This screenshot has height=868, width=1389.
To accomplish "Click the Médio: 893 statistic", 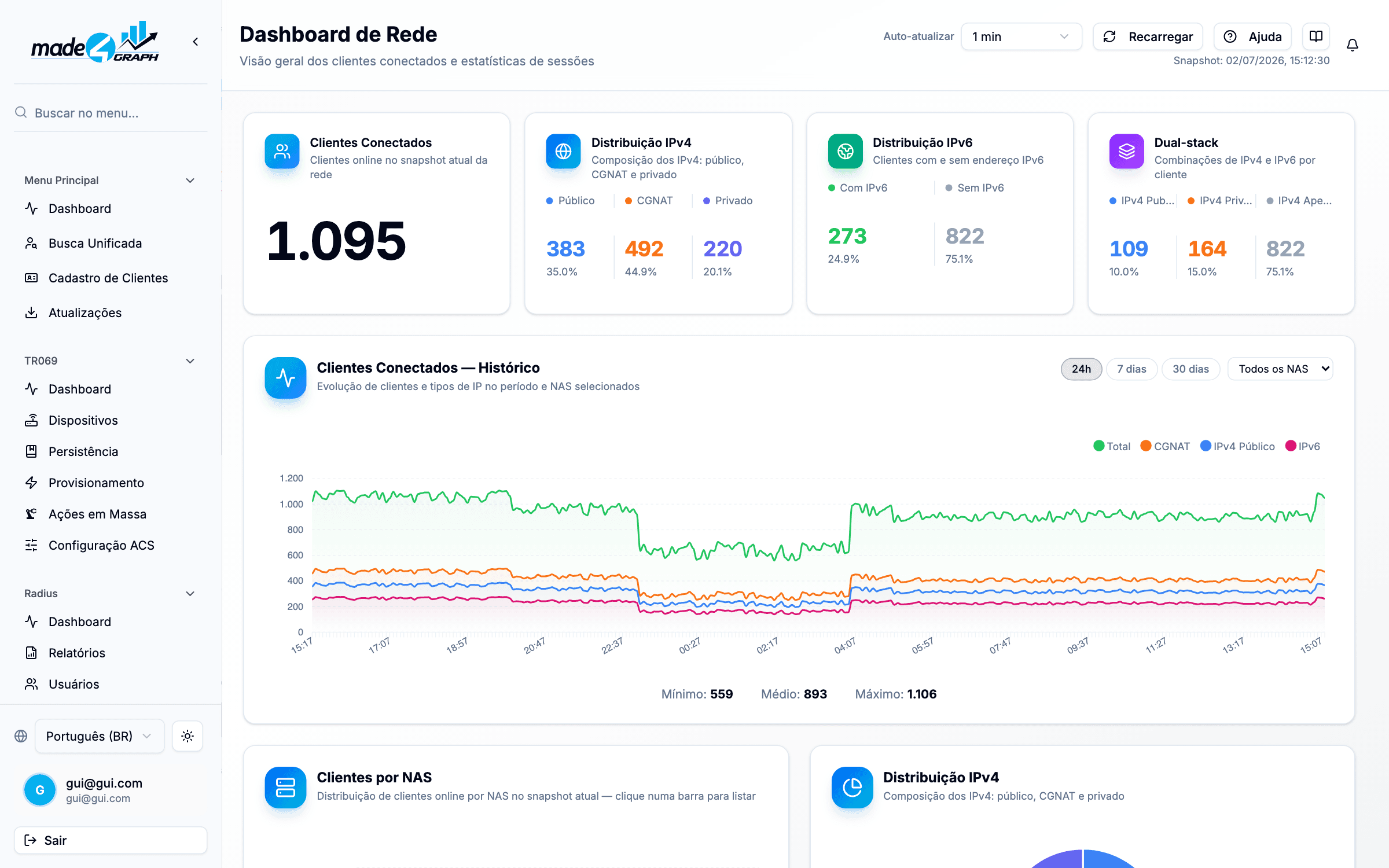I will pyautogui.click(x=794, y=694).
